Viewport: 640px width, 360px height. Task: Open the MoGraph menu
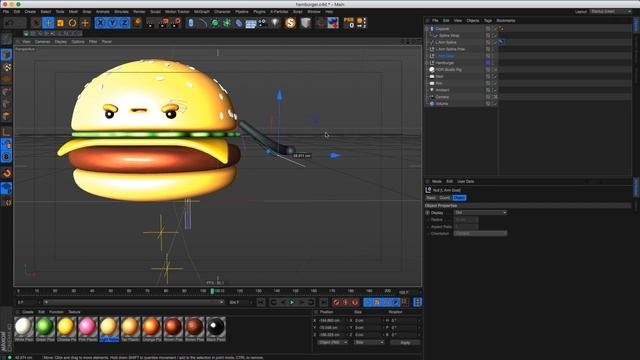point(202,12)
